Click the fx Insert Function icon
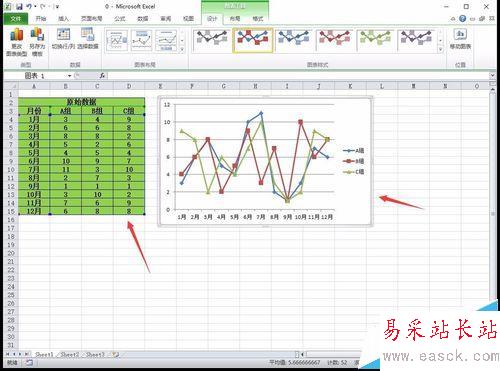The image size is (500, 371). [102, 76]
